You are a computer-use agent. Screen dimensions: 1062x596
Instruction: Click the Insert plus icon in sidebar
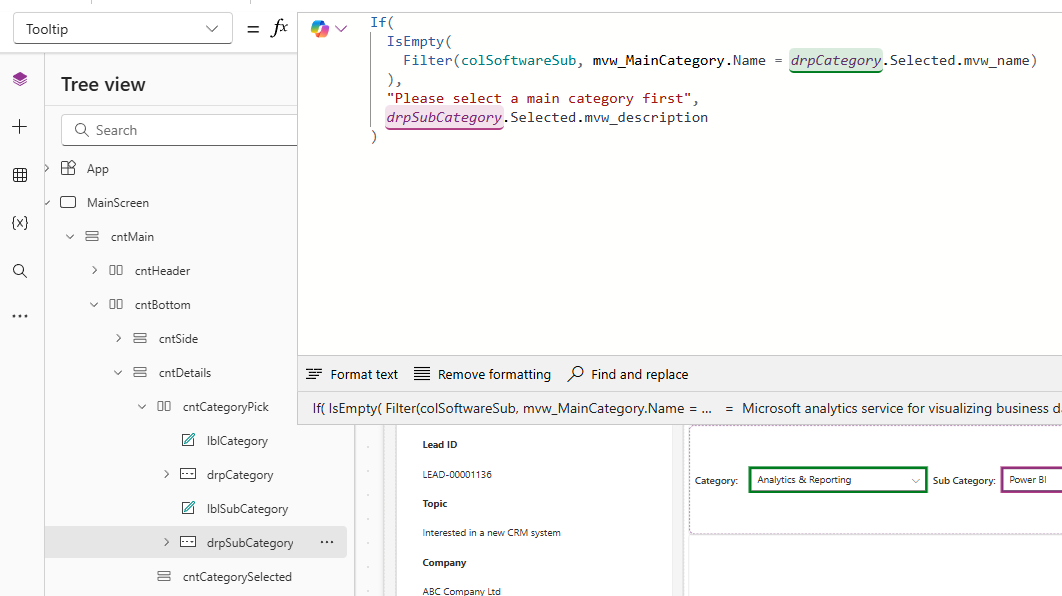(x=20, y=127)
